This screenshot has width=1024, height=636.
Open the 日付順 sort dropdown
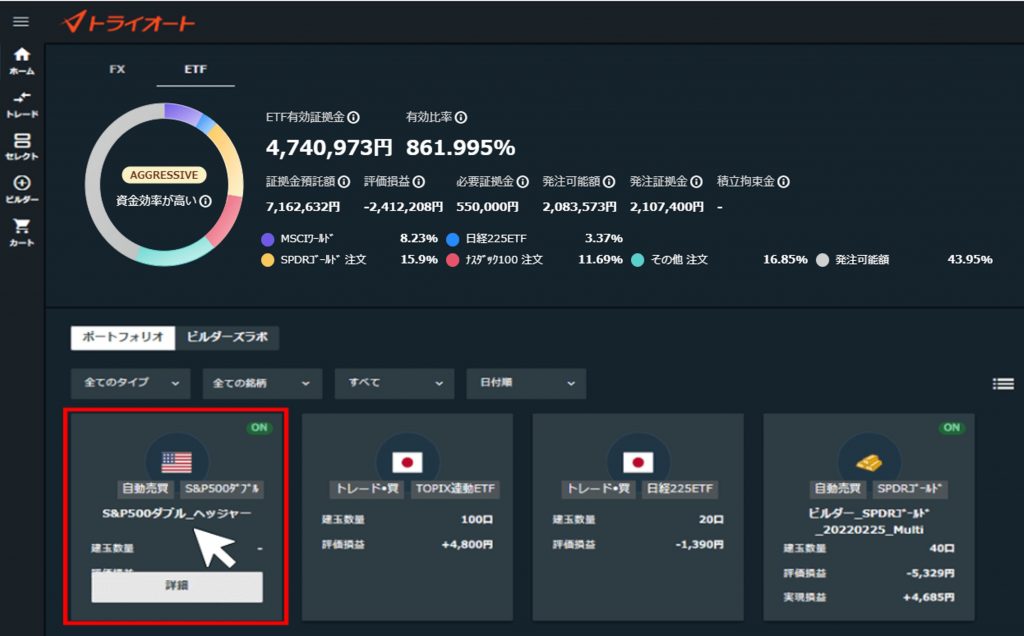[526, 383]
